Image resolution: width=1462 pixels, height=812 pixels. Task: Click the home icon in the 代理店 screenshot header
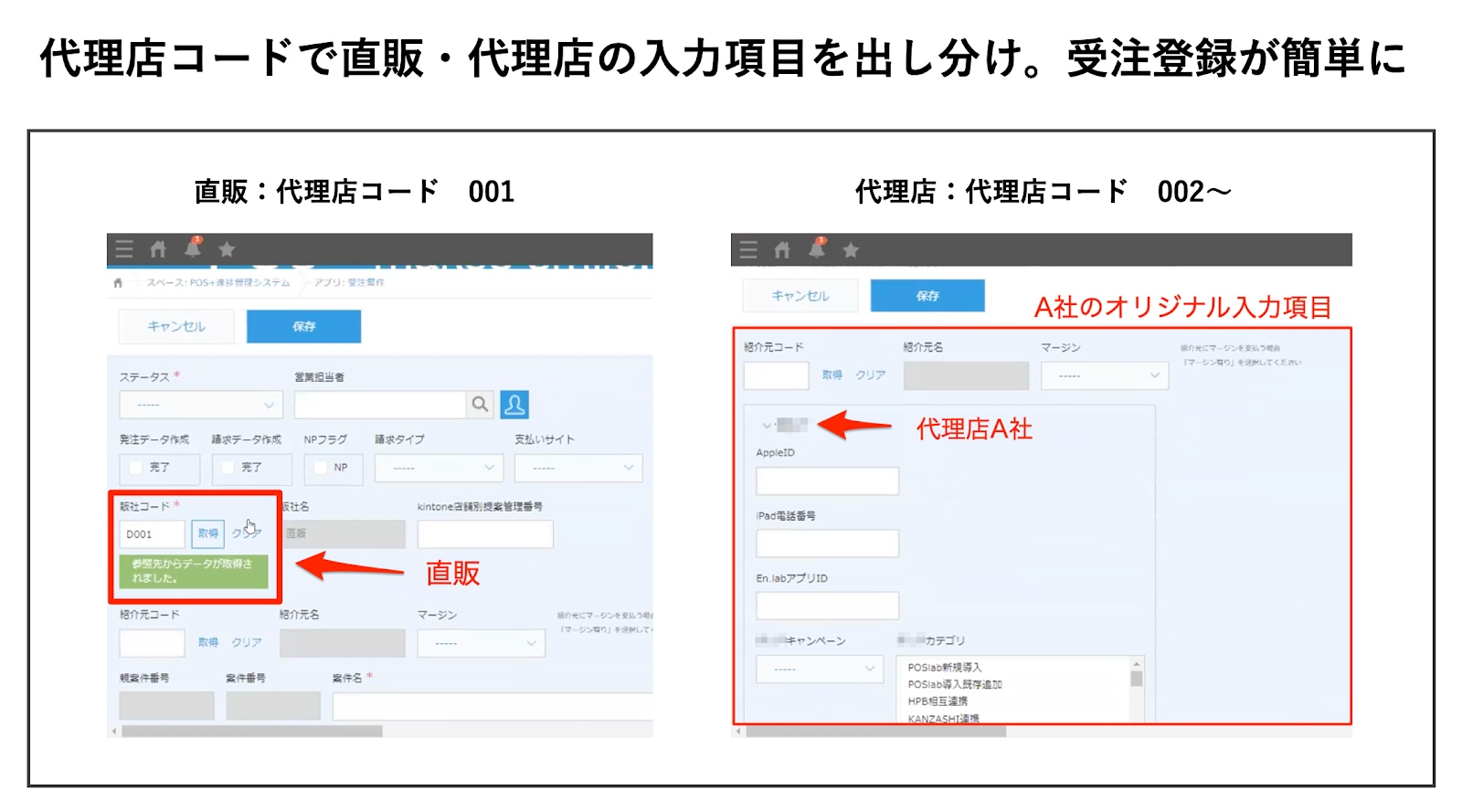tap(782, 250)
